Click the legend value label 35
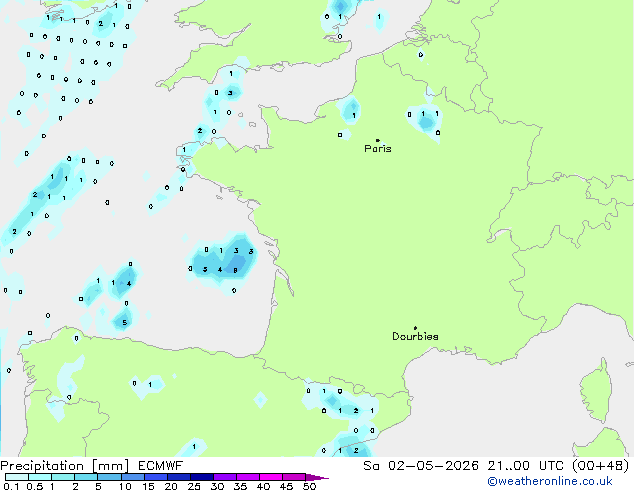634x490 pixels. point(240,486)
